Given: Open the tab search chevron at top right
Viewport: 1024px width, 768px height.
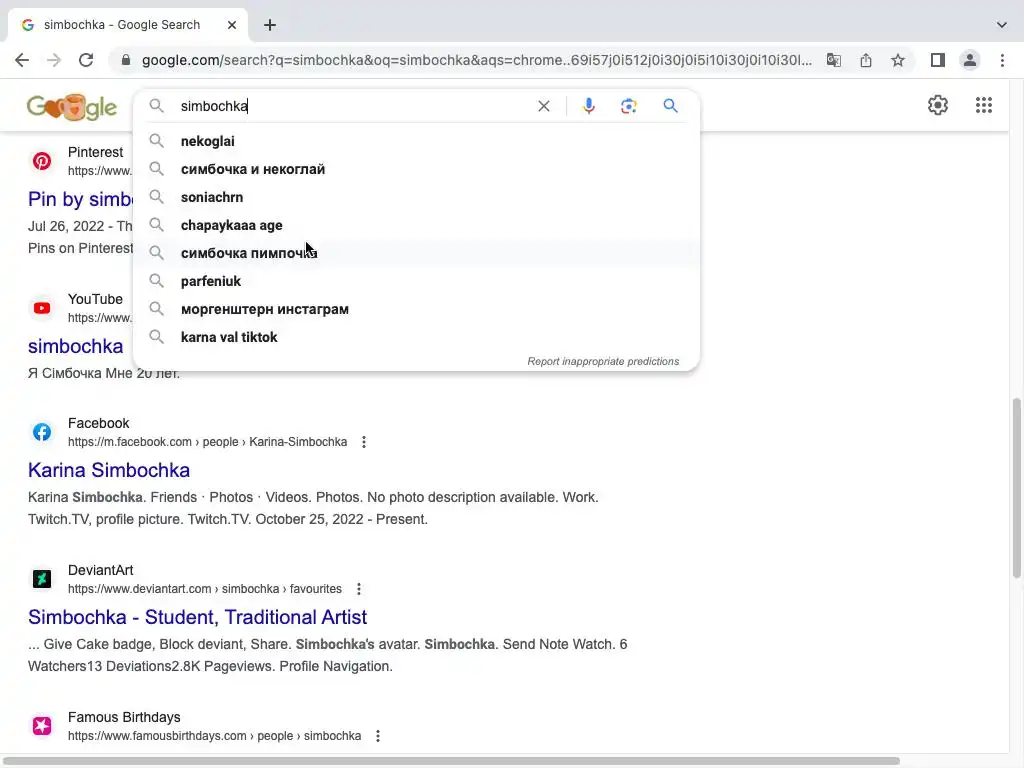Looking at the screenshot, I should click(x=1001, y=25).
